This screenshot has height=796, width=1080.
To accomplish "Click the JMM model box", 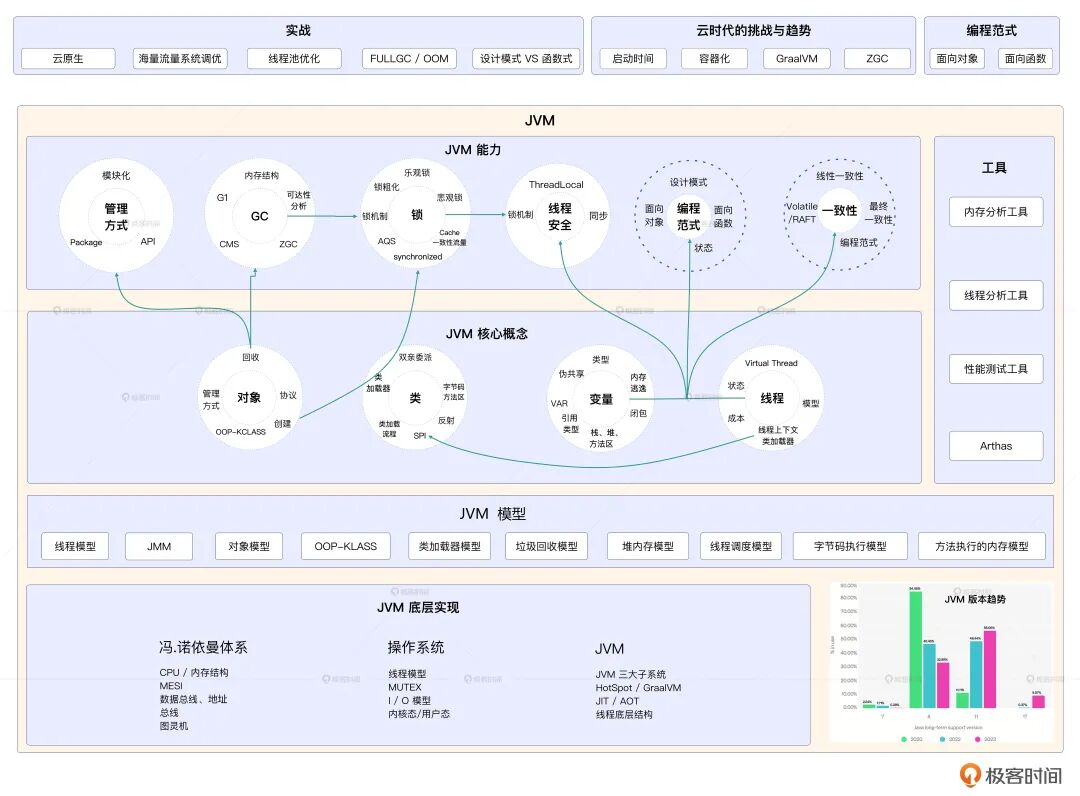I will click(159, 546).
